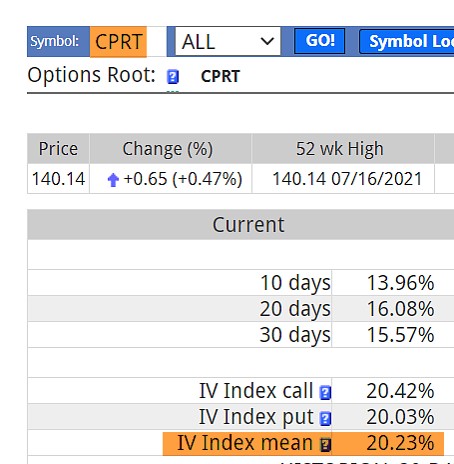Open help icon beside IV Index put
The height and width of the screenshot is (464, 454).
pyautogui.click(x=325, y=419)
